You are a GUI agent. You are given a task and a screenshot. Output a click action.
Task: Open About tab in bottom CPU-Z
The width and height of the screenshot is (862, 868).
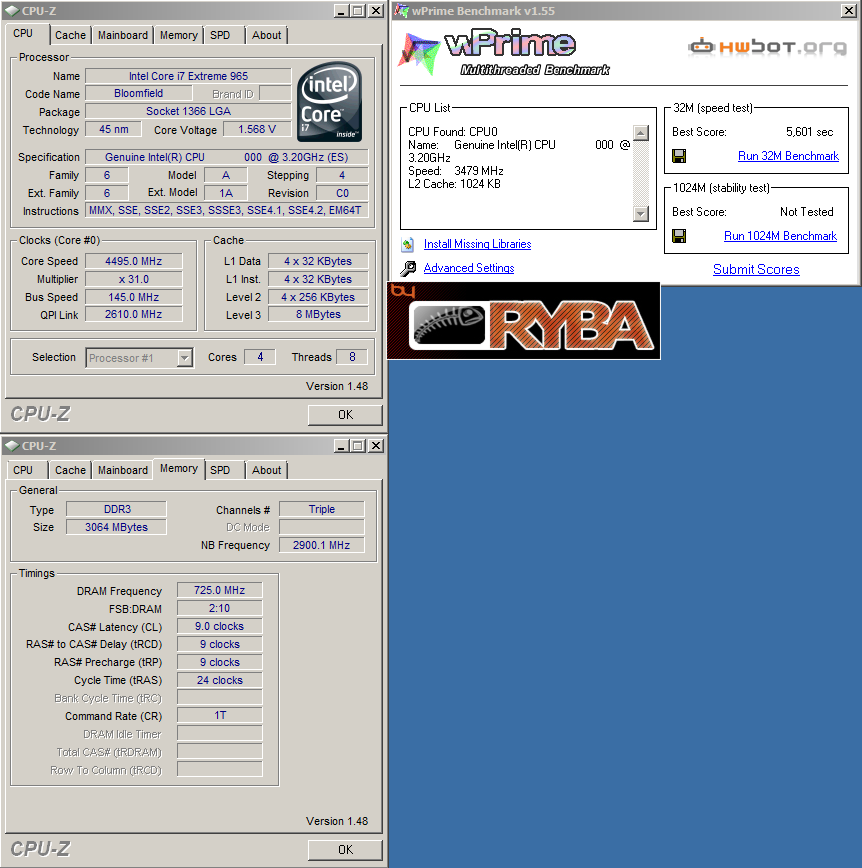[266, 470]
